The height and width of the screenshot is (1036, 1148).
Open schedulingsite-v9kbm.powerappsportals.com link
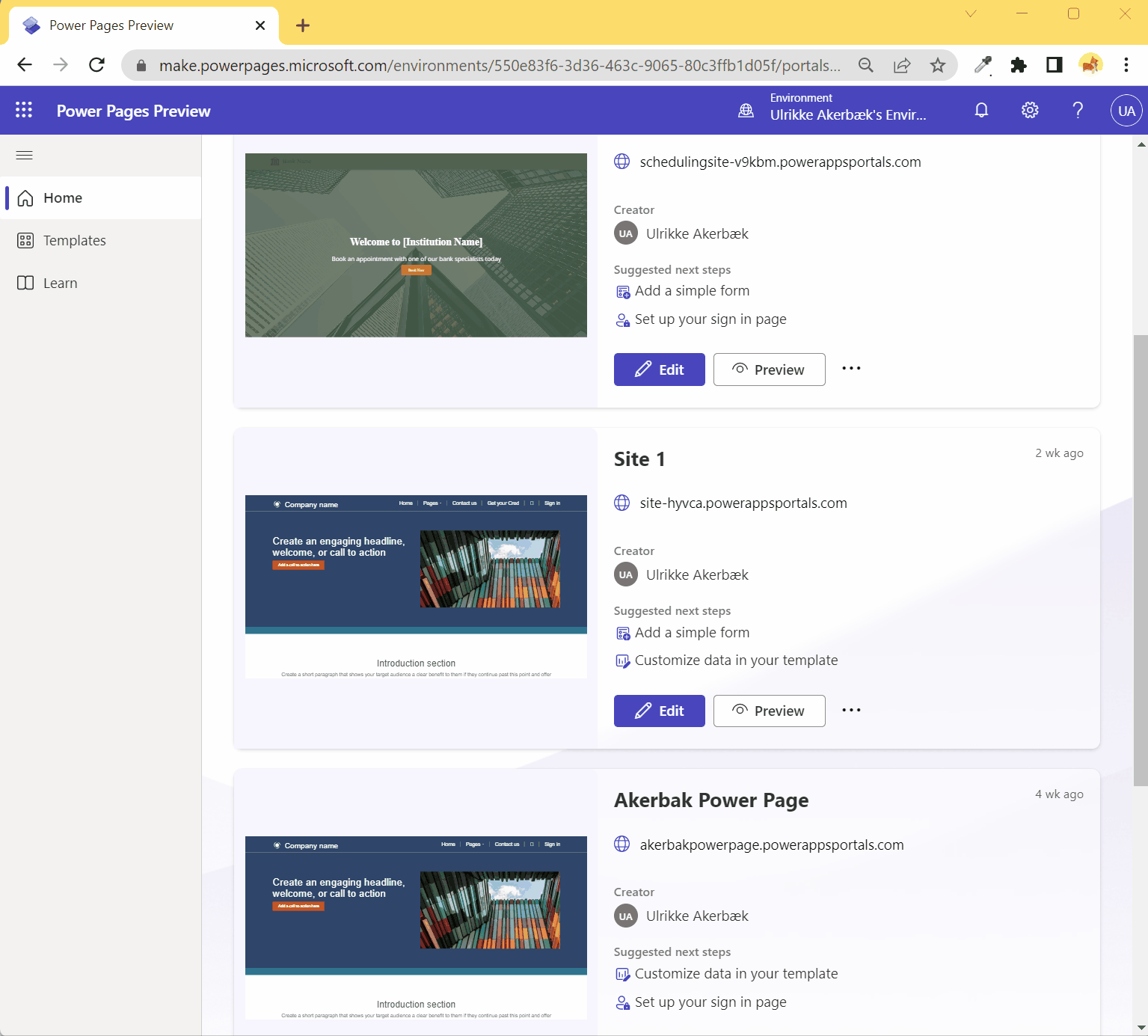pos(781,162)
